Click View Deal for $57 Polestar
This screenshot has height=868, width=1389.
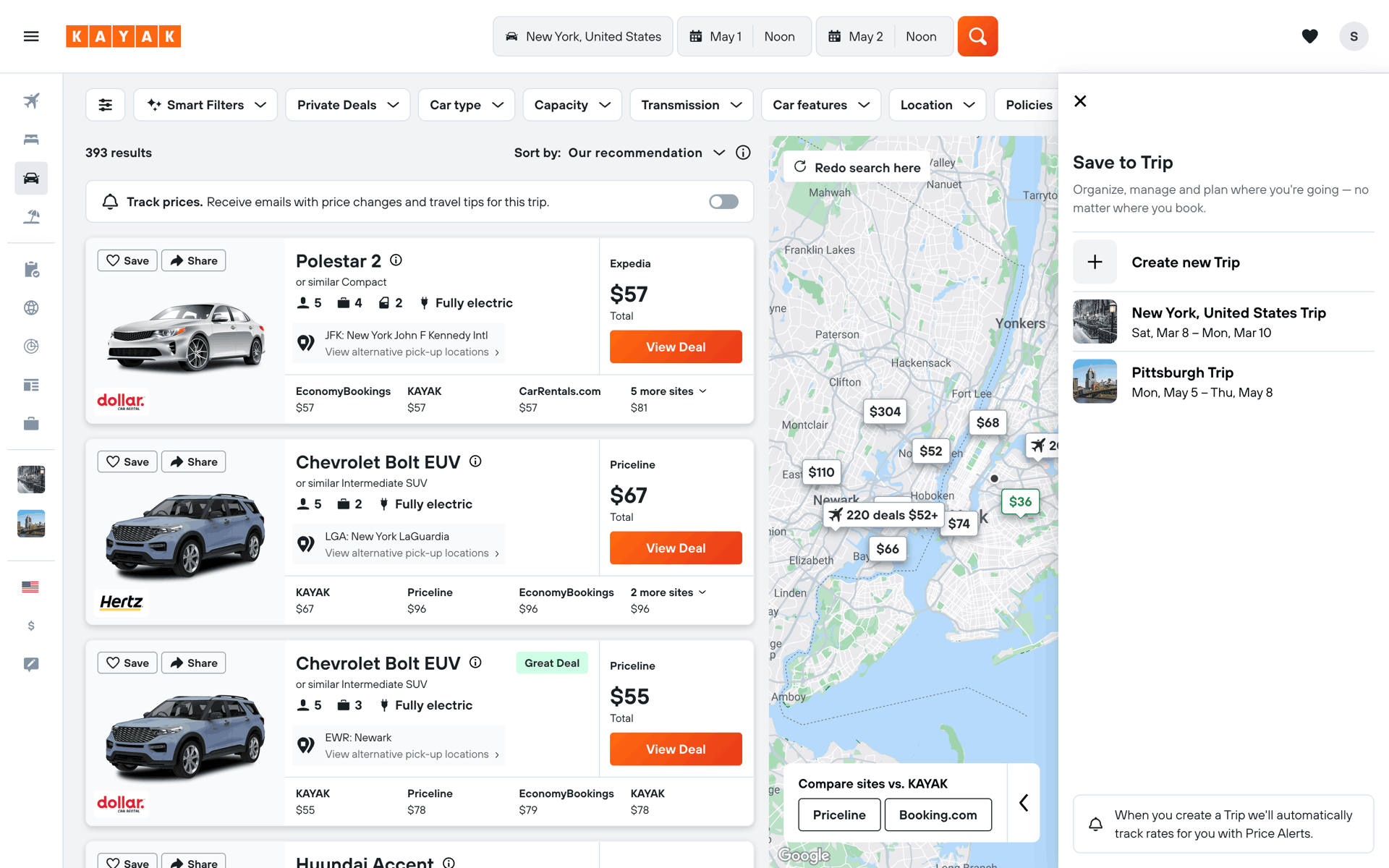[676, 346]
